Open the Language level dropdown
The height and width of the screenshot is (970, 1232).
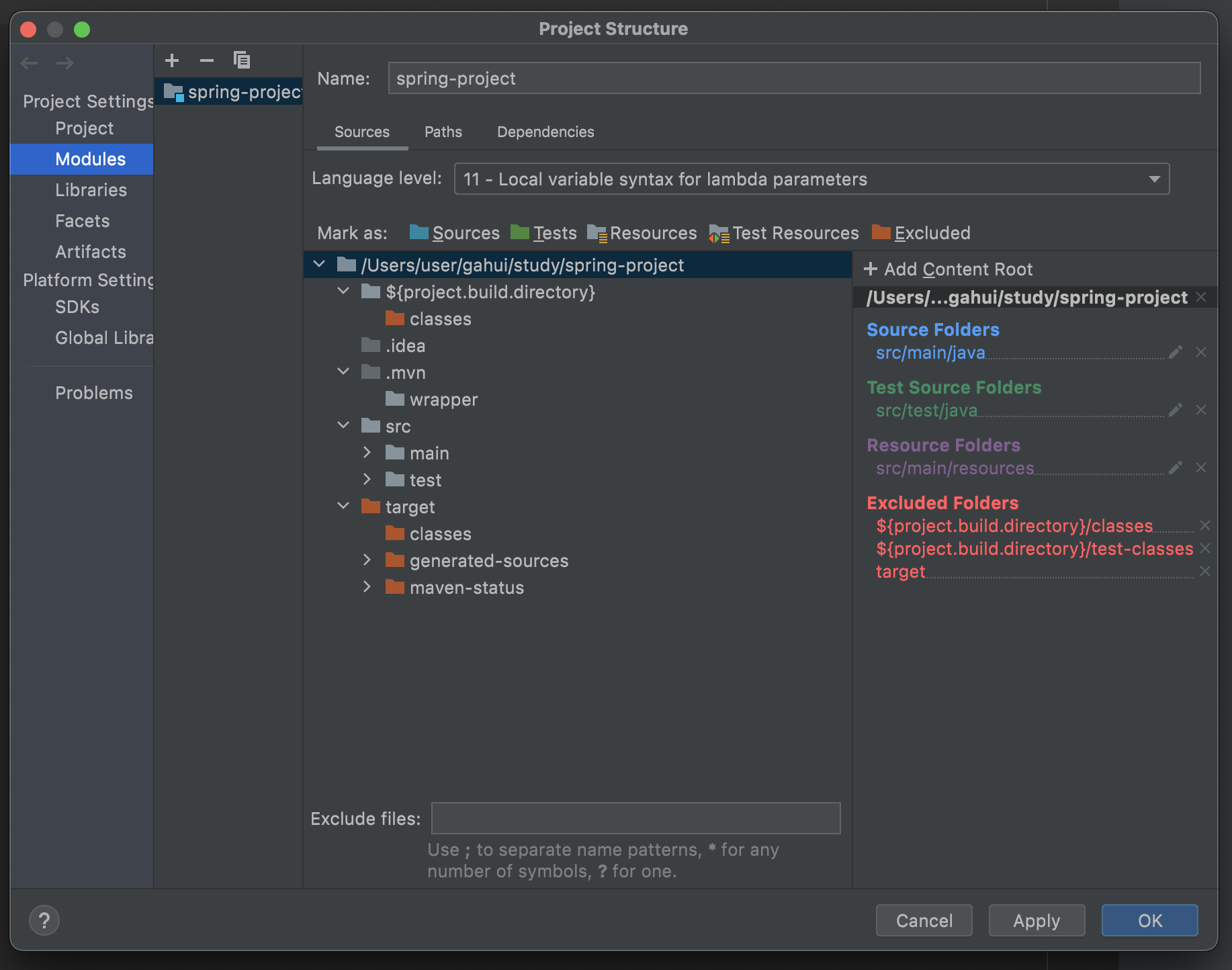click(1154, 179)
